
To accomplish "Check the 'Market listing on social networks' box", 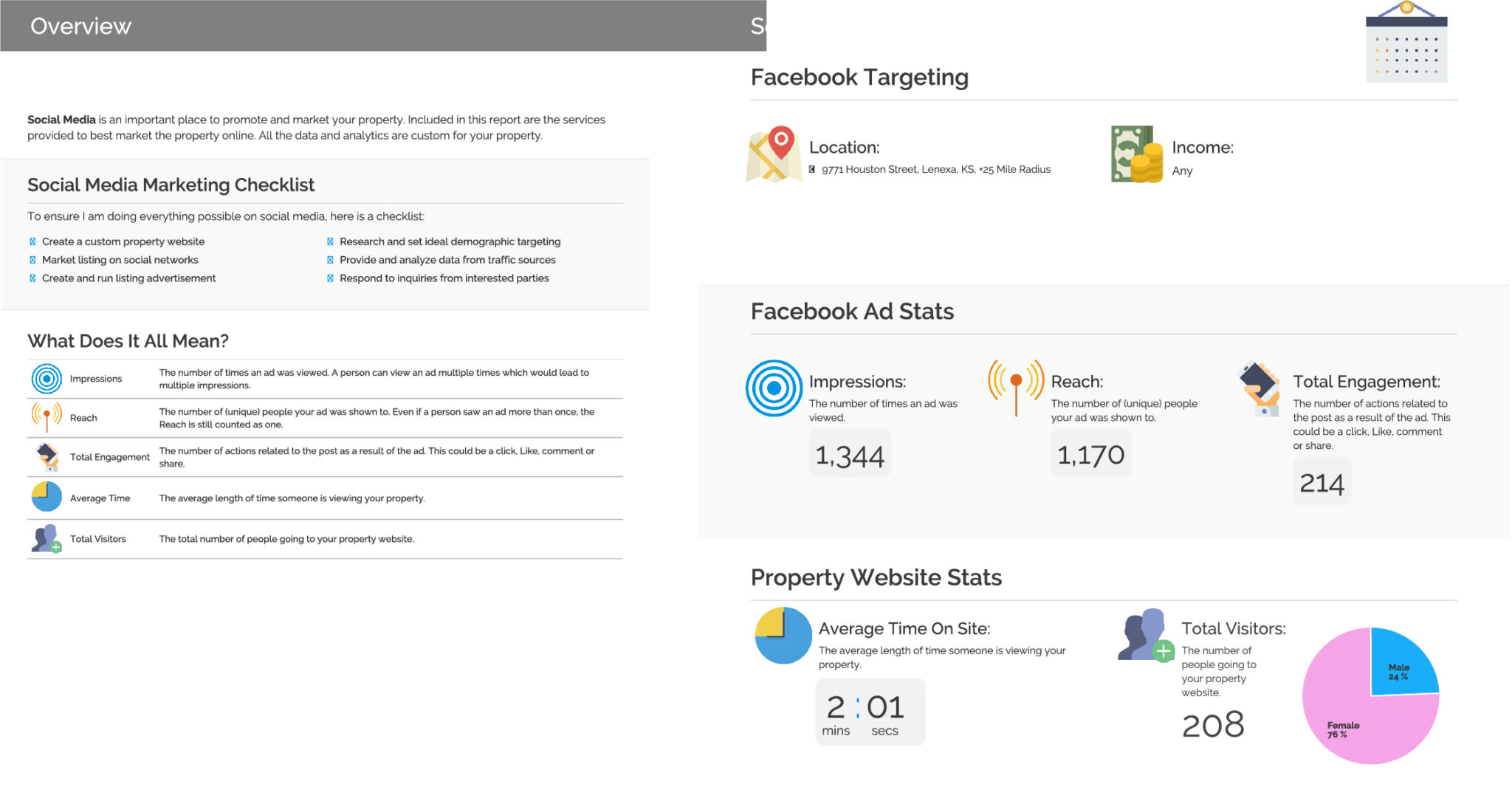I will 32,260.
